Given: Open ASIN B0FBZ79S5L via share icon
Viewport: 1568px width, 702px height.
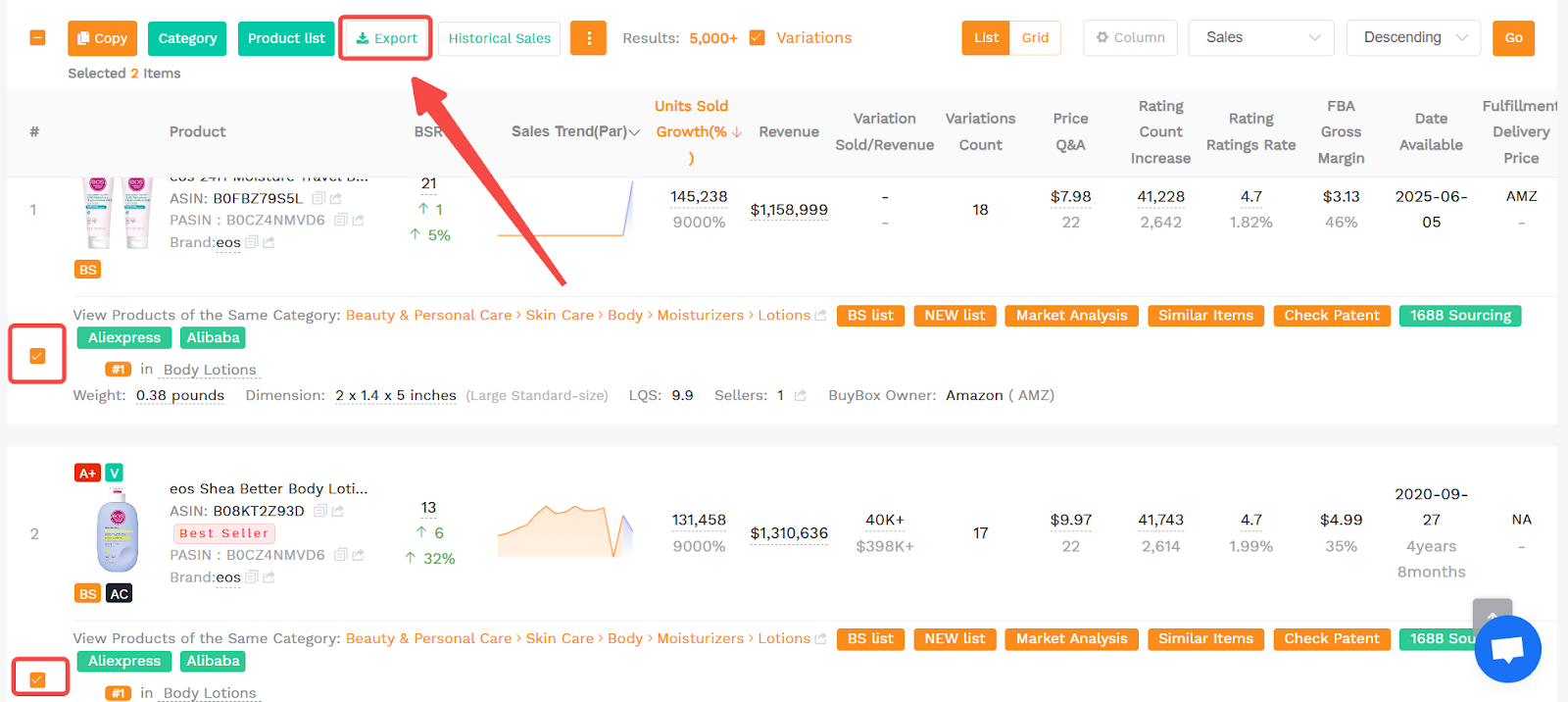Looking at the screenshot, I should point(336,198).
